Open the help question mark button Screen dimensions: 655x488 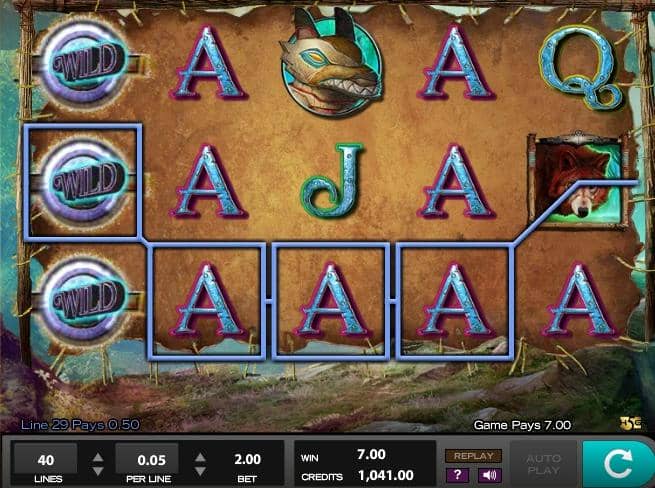click(x=457, y=475)
